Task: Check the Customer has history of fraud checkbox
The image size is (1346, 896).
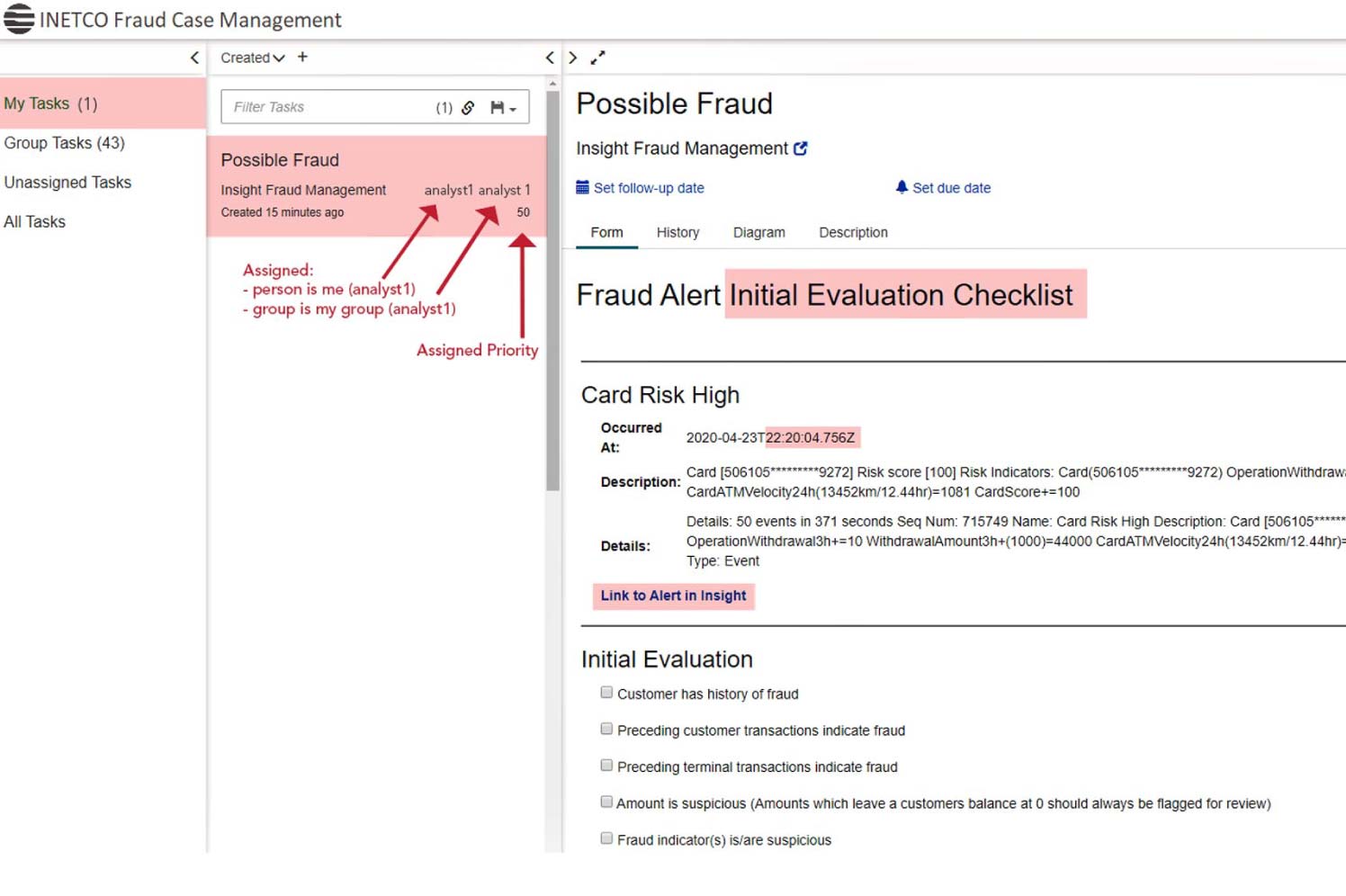Action: [x=606, y=692]
